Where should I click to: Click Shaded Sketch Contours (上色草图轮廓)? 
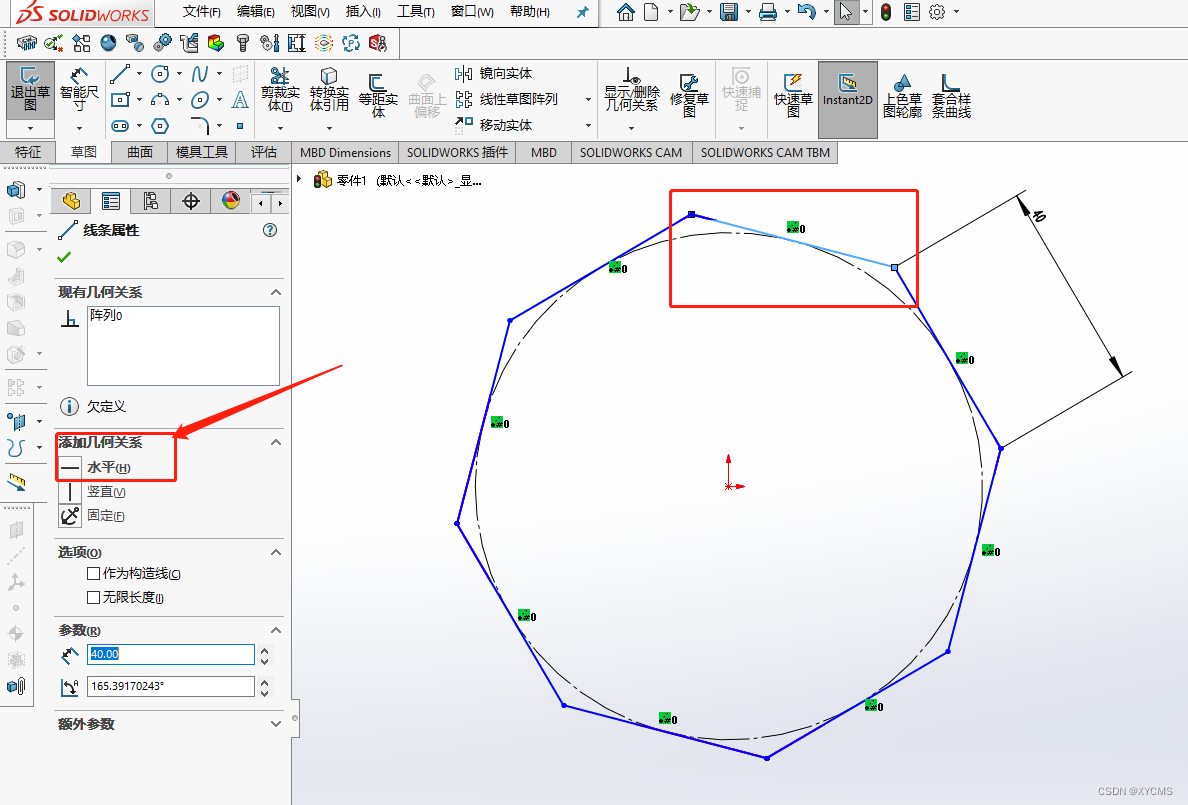click(x=902, y=95)
